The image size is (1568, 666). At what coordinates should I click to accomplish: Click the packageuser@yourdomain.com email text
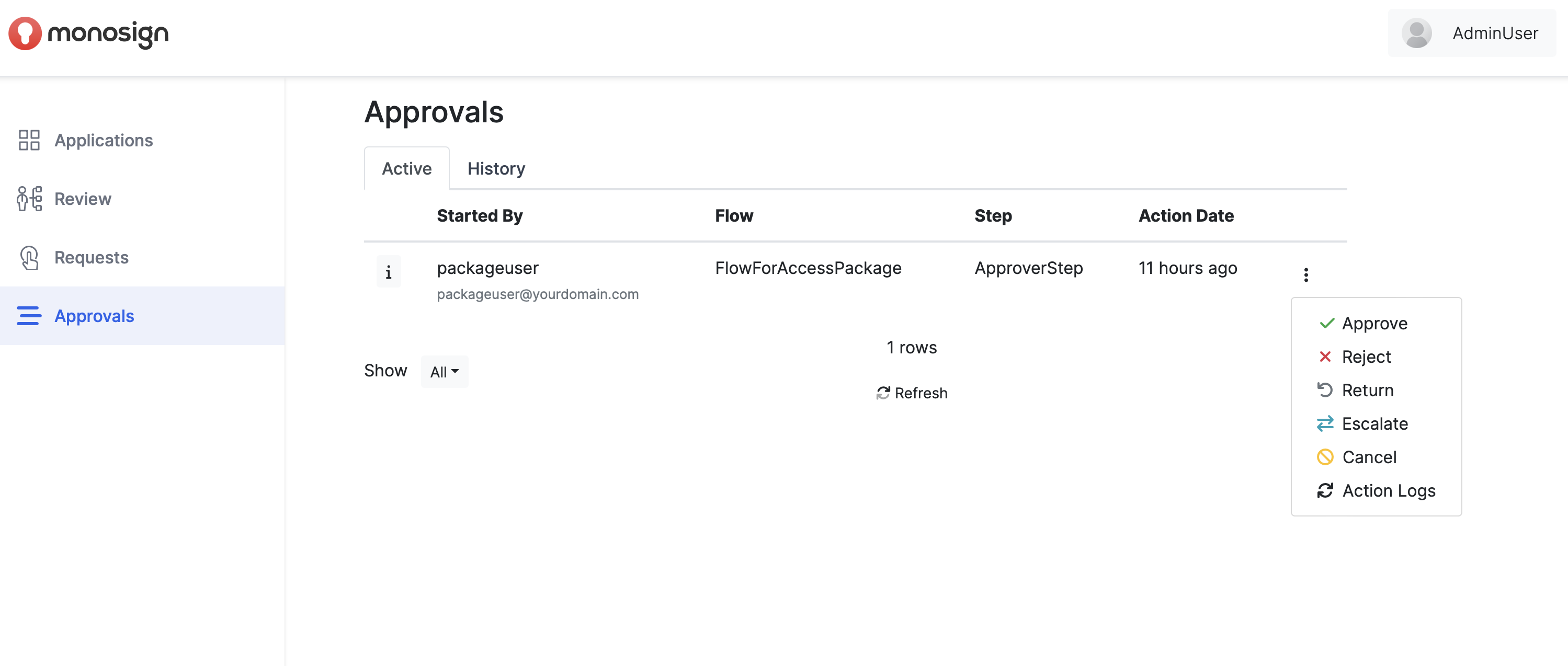click(x=538, y=294)
